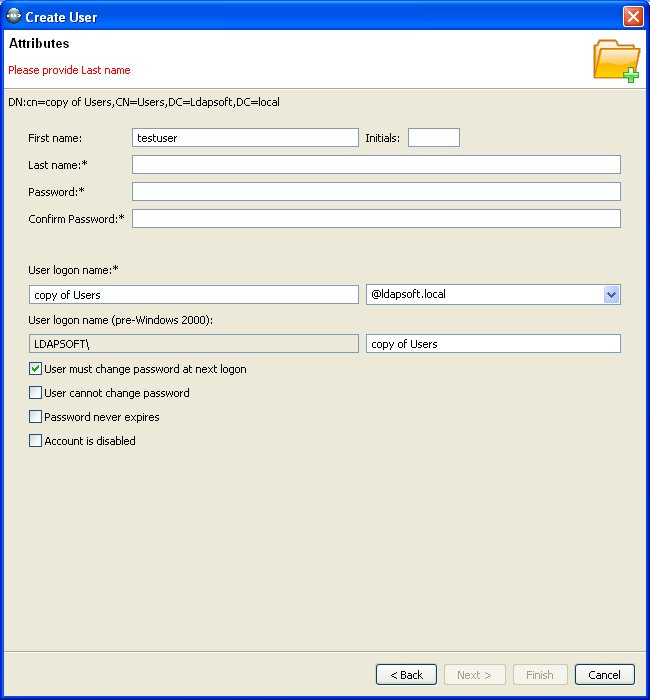Close the Create User dialog window
Viewport: 650px width, 700px height.
point(632,17)
